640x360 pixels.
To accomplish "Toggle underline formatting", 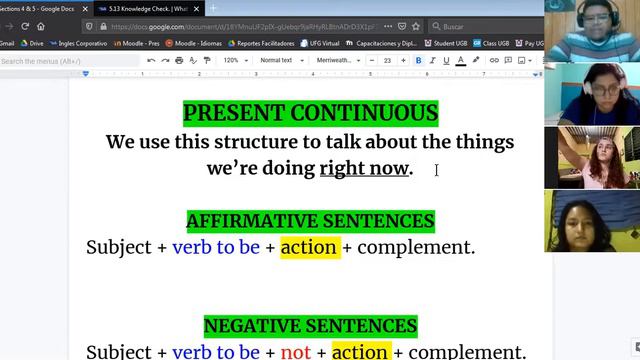I will 446,60.
